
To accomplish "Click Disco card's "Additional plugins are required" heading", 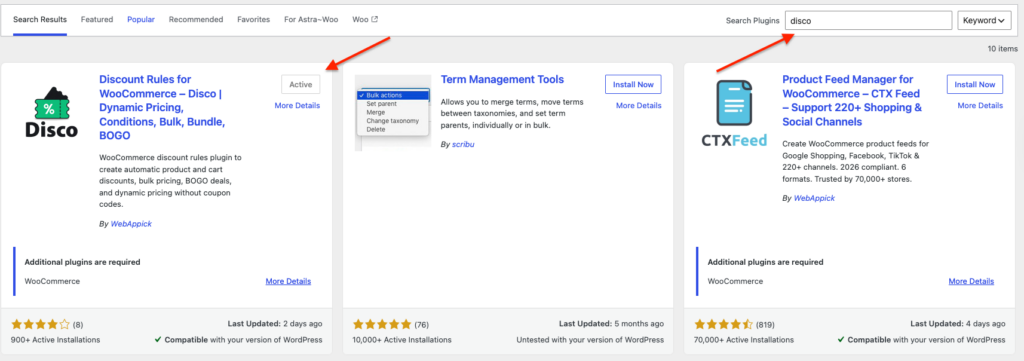I will 82,262.
